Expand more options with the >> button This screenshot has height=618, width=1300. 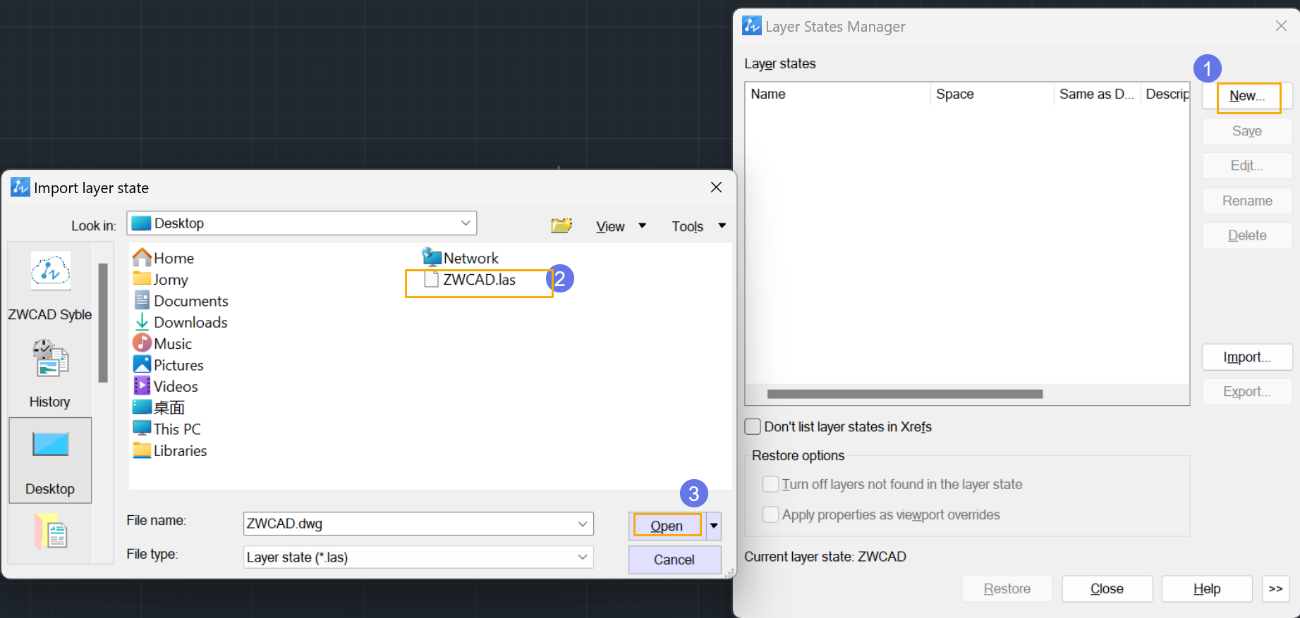point(1276,589)
